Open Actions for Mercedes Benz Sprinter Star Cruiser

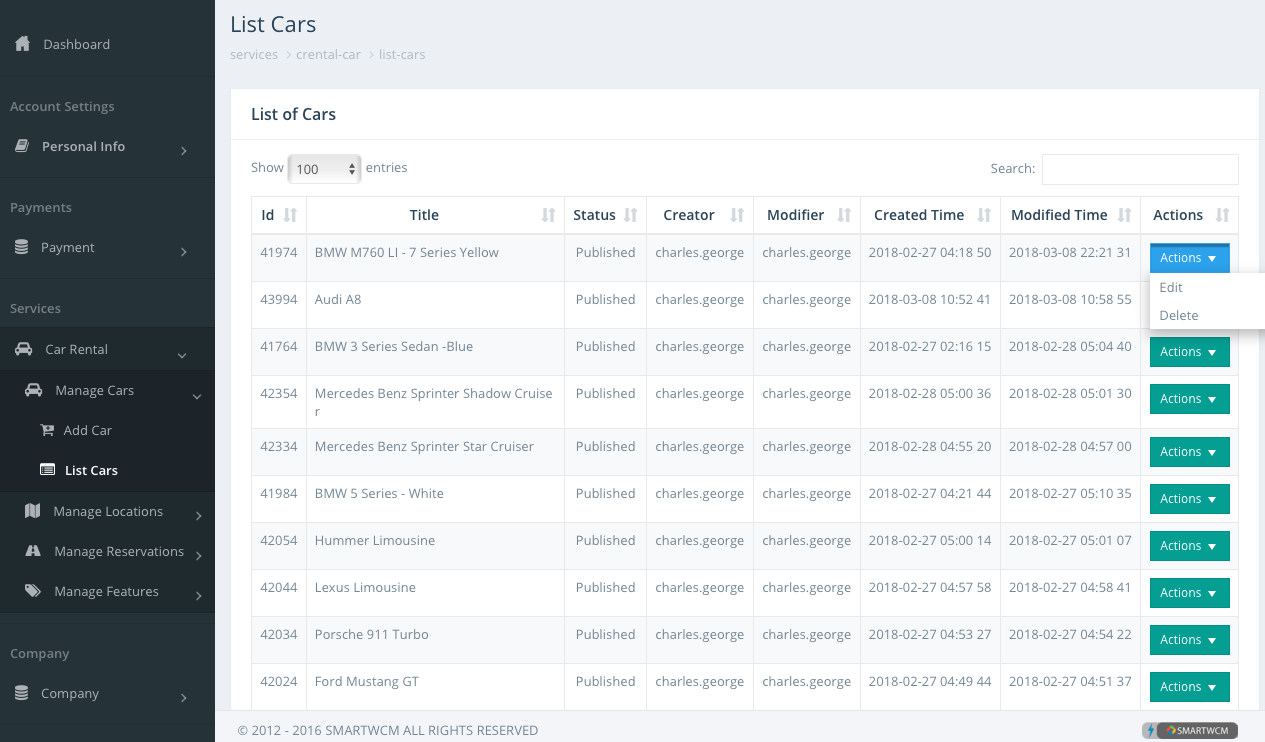1189,452
